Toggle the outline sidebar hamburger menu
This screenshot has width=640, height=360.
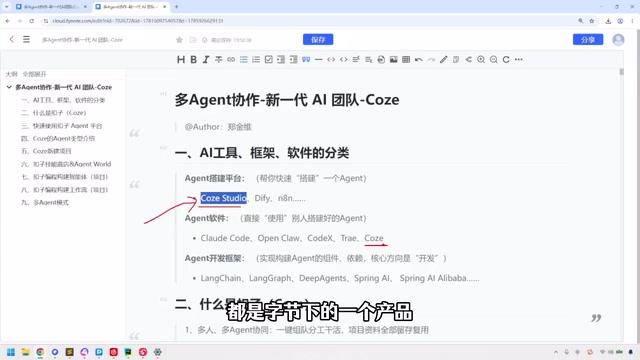pos(26,39)
